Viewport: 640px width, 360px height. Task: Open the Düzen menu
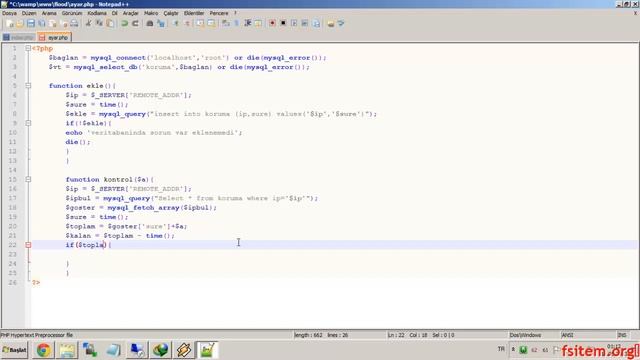[29, 13]
